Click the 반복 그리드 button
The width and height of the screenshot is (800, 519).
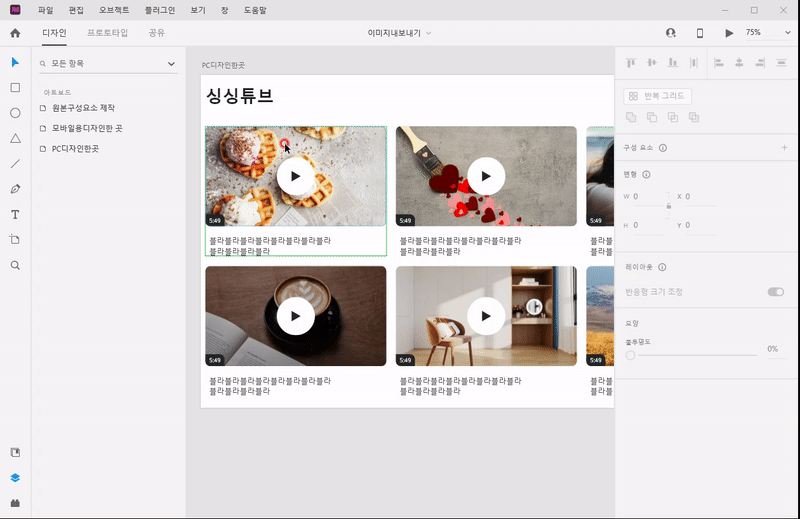[658, 96]
